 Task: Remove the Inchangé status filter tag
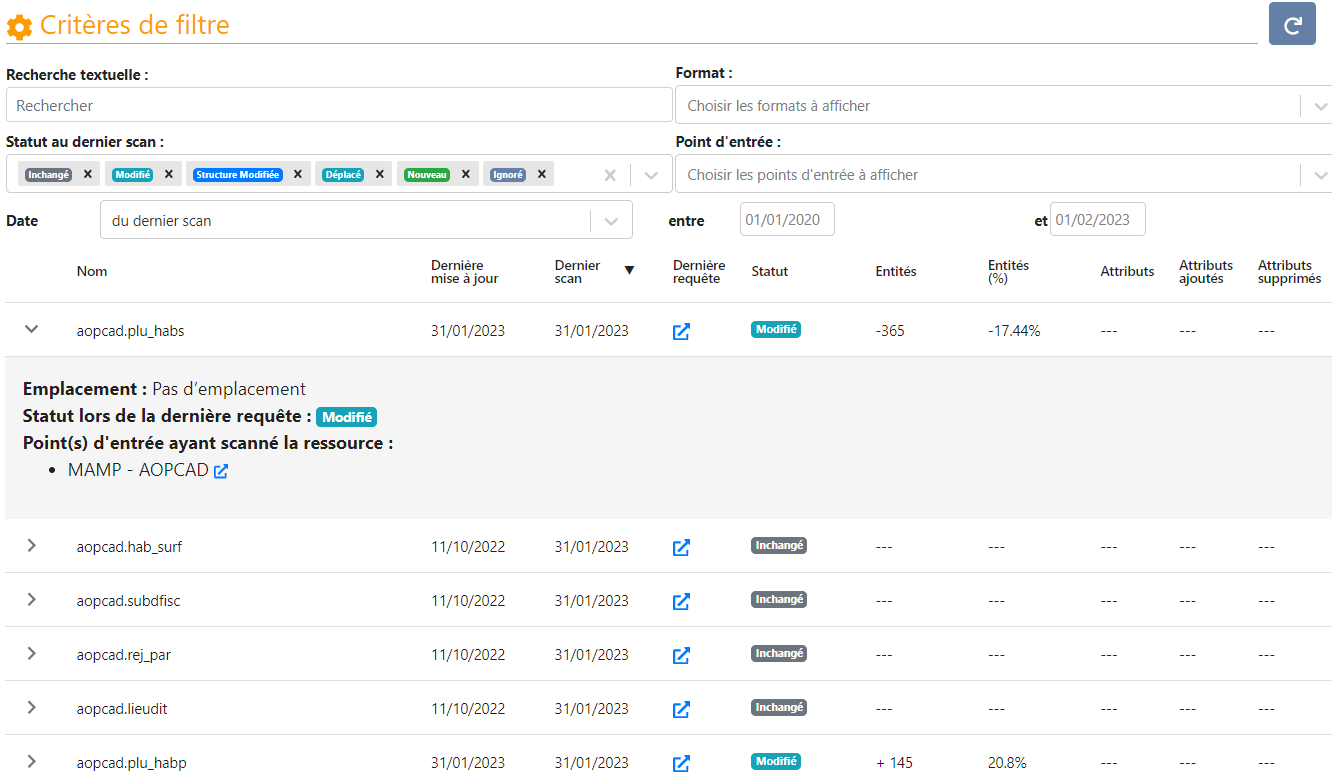88,174
